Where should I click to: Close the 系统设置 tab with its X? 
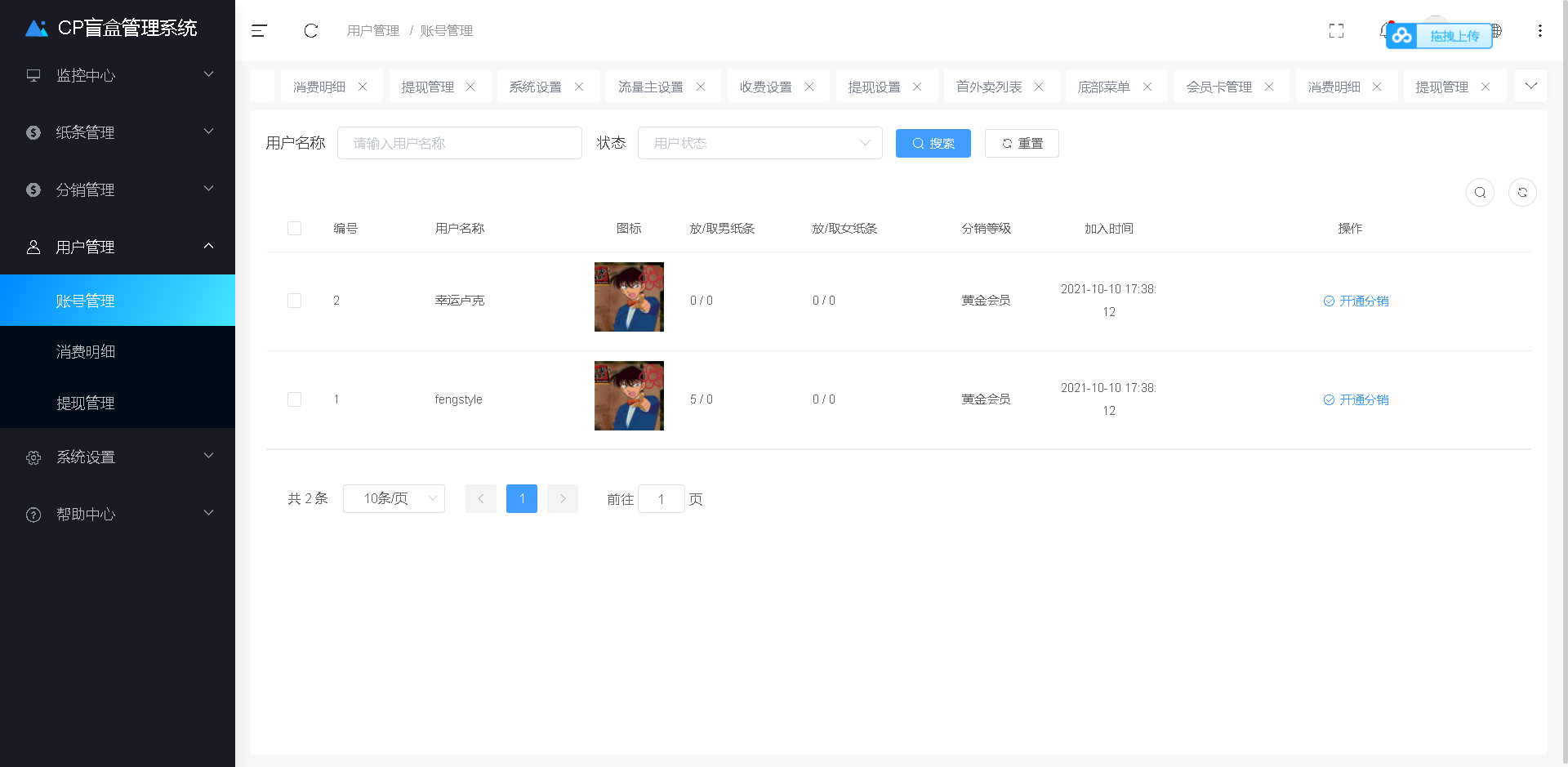click(x=579, y=87)
